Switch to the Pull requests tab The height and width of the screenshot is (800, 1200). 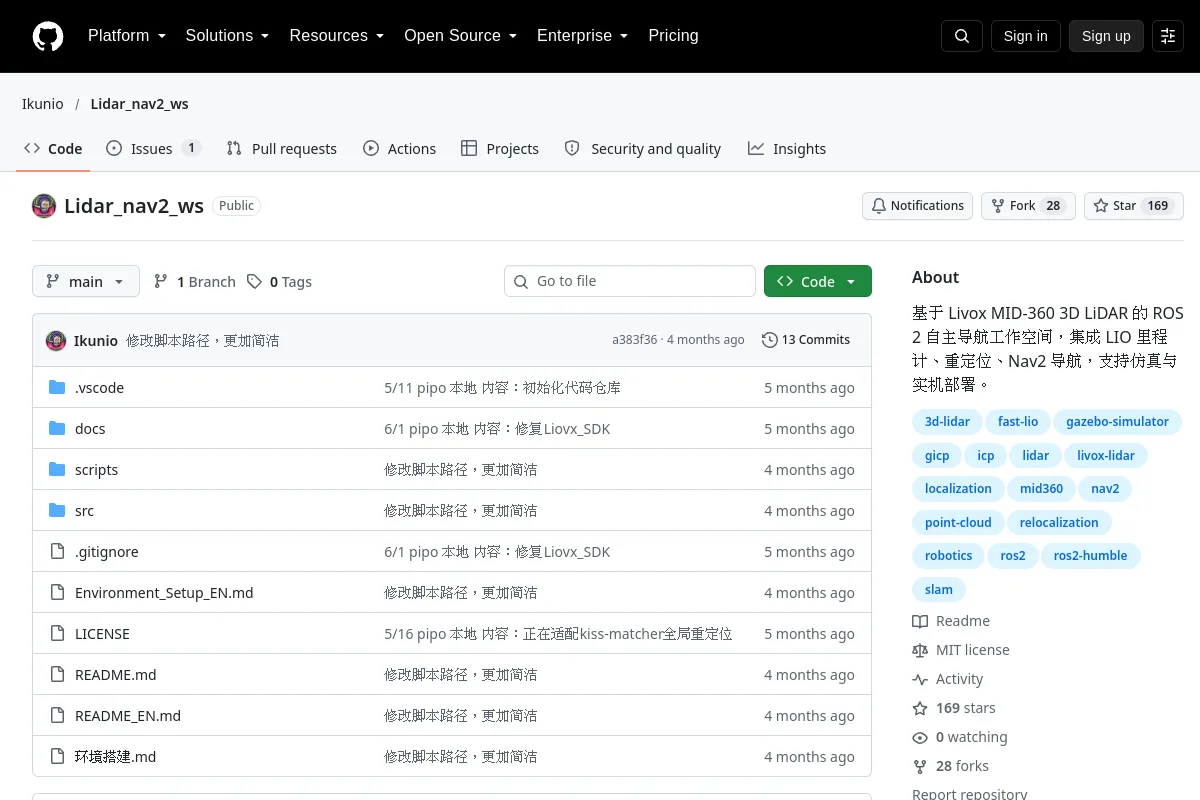coord(282,148)
